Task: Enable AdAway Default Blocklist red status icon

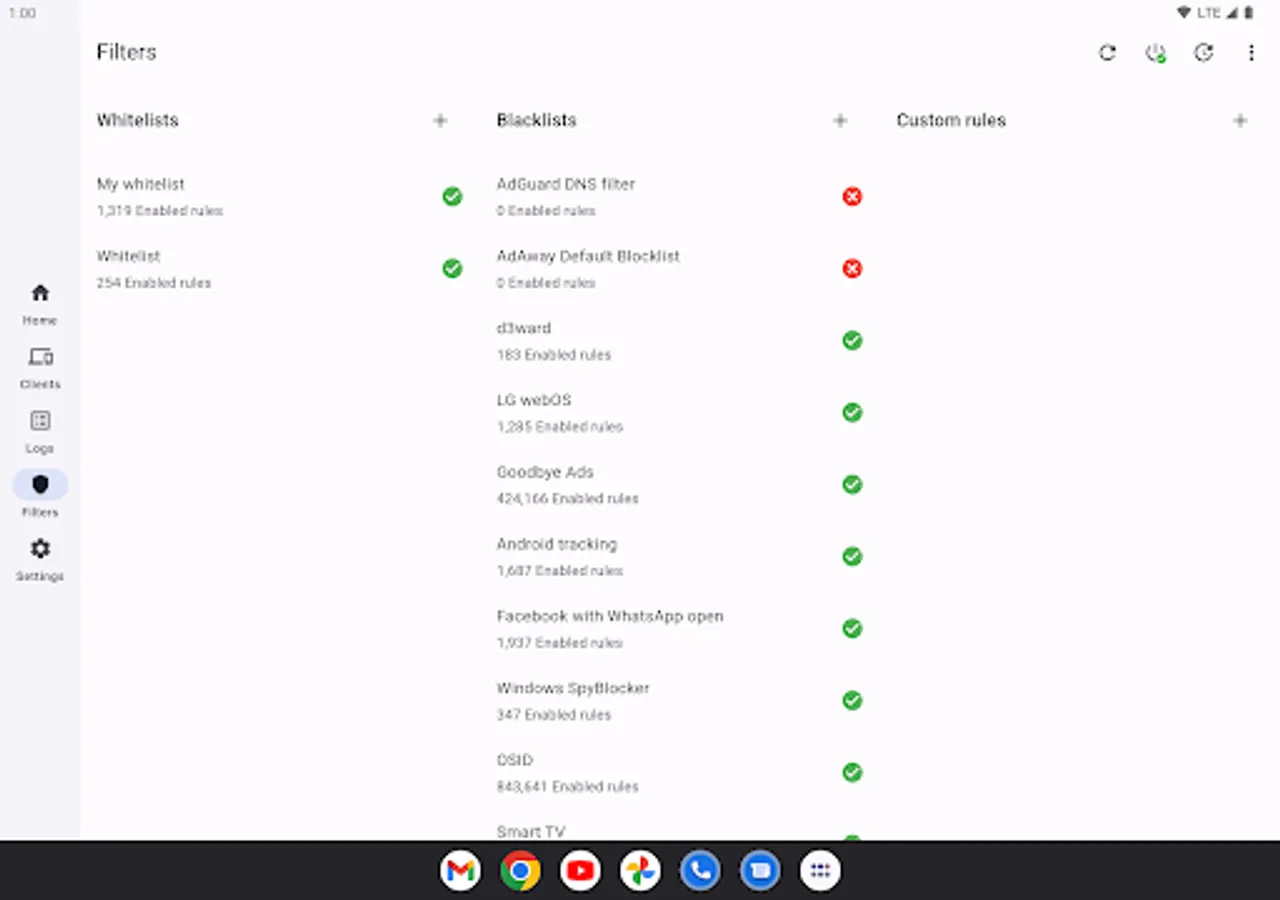Action: [x=852, y=269]
